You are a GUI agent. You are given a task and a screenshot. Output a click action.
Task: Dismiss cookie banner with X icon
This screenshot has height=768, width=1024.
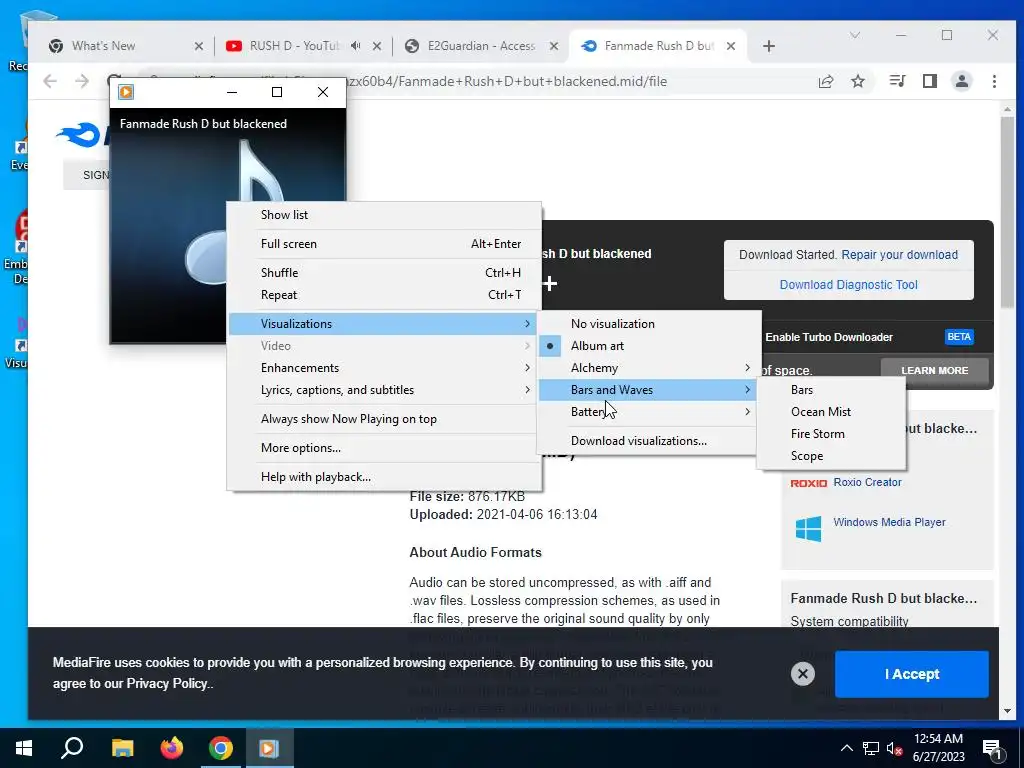click(x=803, y=674)
